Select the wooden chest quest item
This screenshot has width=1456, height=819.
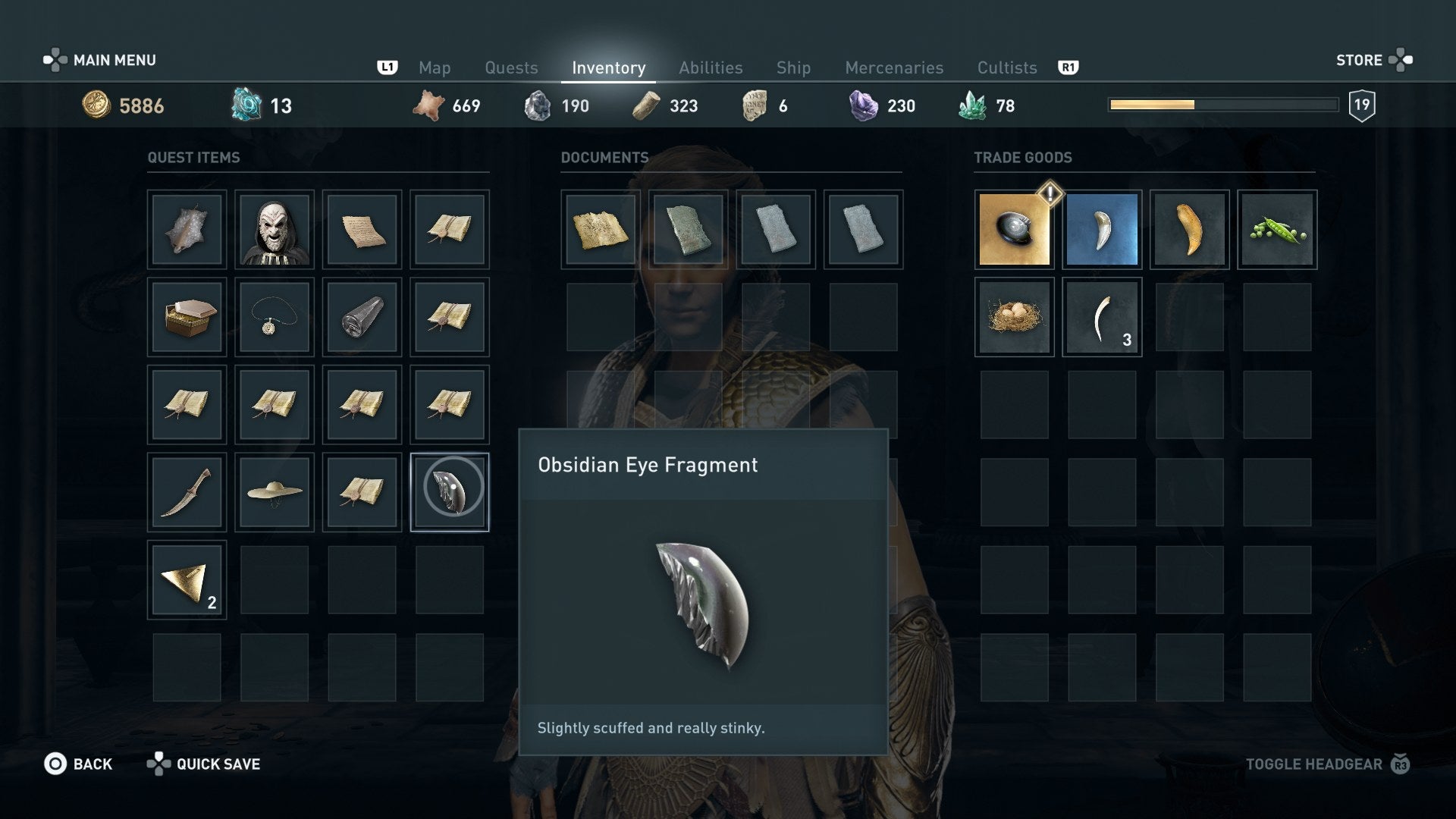(x=187, y=317)
